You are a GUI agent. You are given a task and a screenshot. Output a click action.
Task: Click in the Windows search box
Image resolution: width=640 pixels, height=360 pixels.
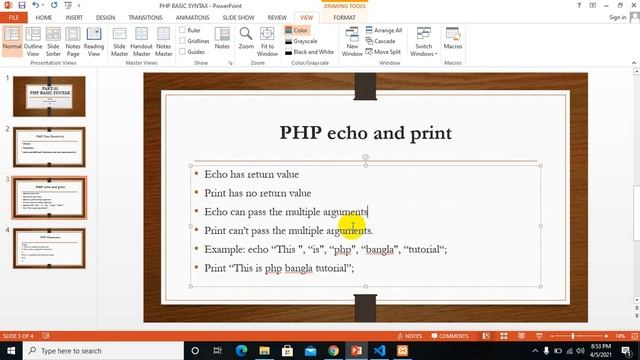click(103, 351)
